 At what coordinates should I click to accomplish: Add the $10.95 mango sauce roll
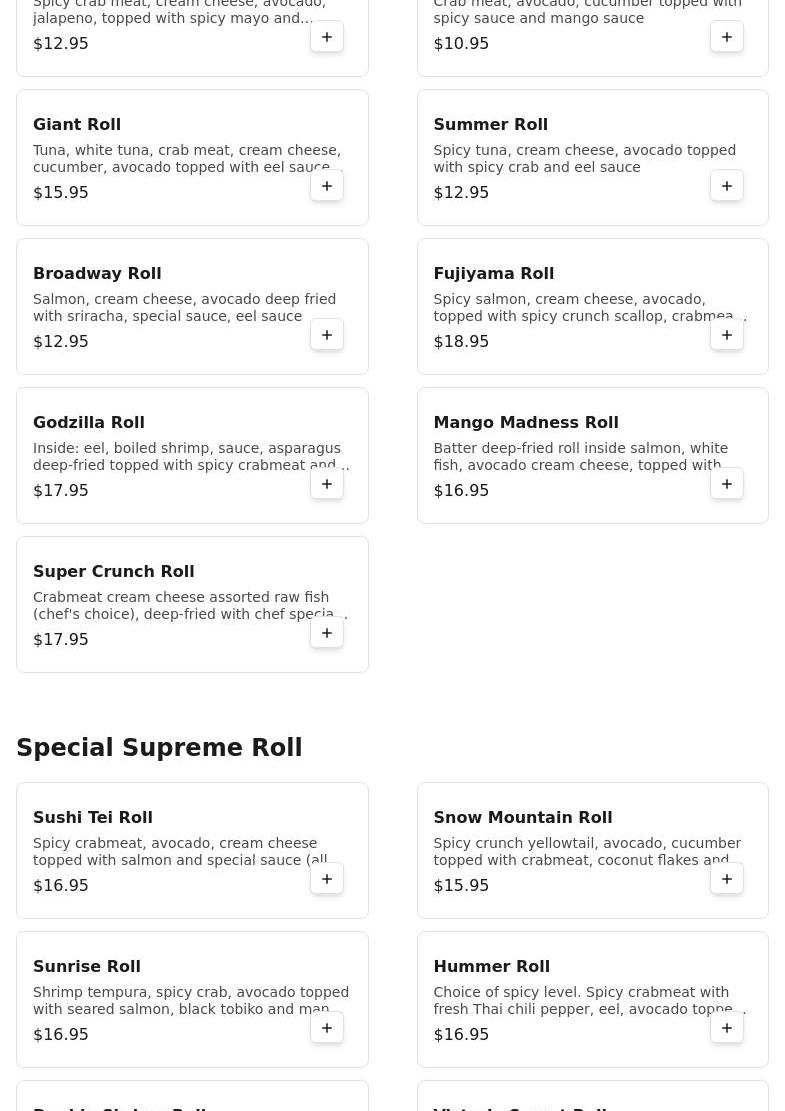click(727, 37)
